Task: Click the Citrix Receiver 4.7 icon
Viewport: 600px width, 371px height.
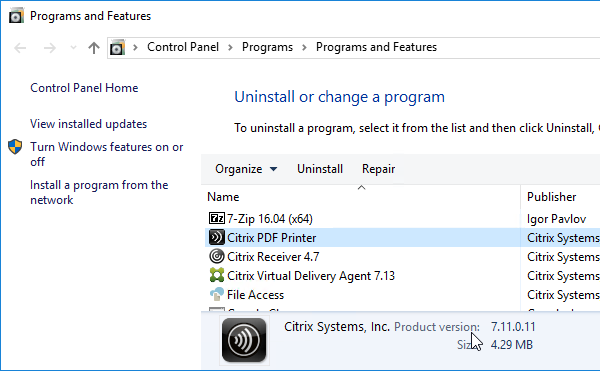Action: pyautogui.click(x=217, y=256)
